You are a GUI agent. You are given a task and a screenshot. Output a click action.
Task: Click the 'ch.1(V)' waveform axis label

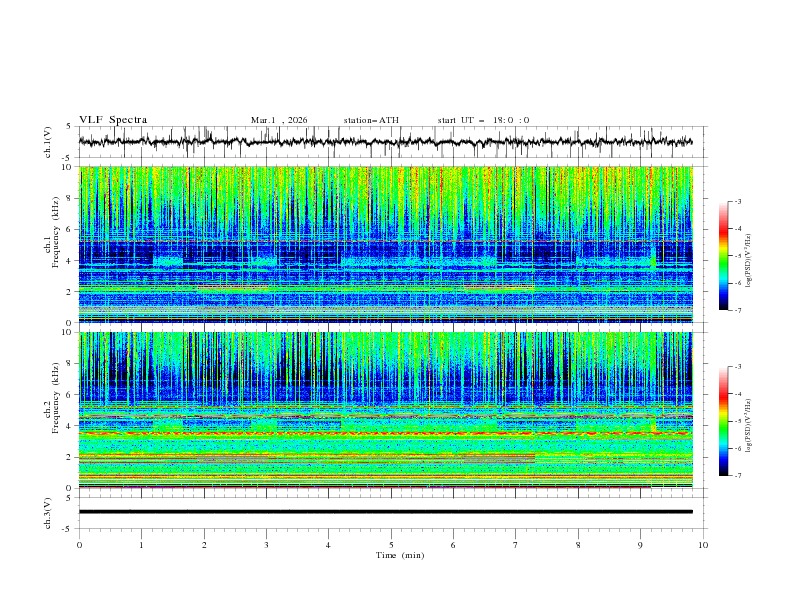48,142
